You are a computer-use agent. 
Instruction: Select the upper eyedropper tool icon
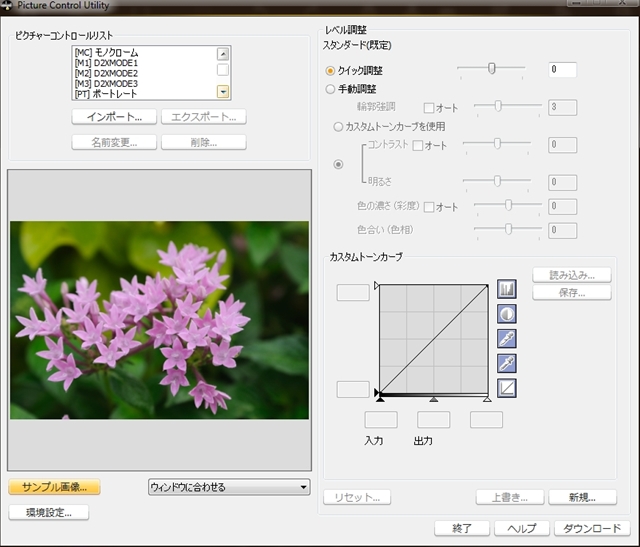click(506, 338)
